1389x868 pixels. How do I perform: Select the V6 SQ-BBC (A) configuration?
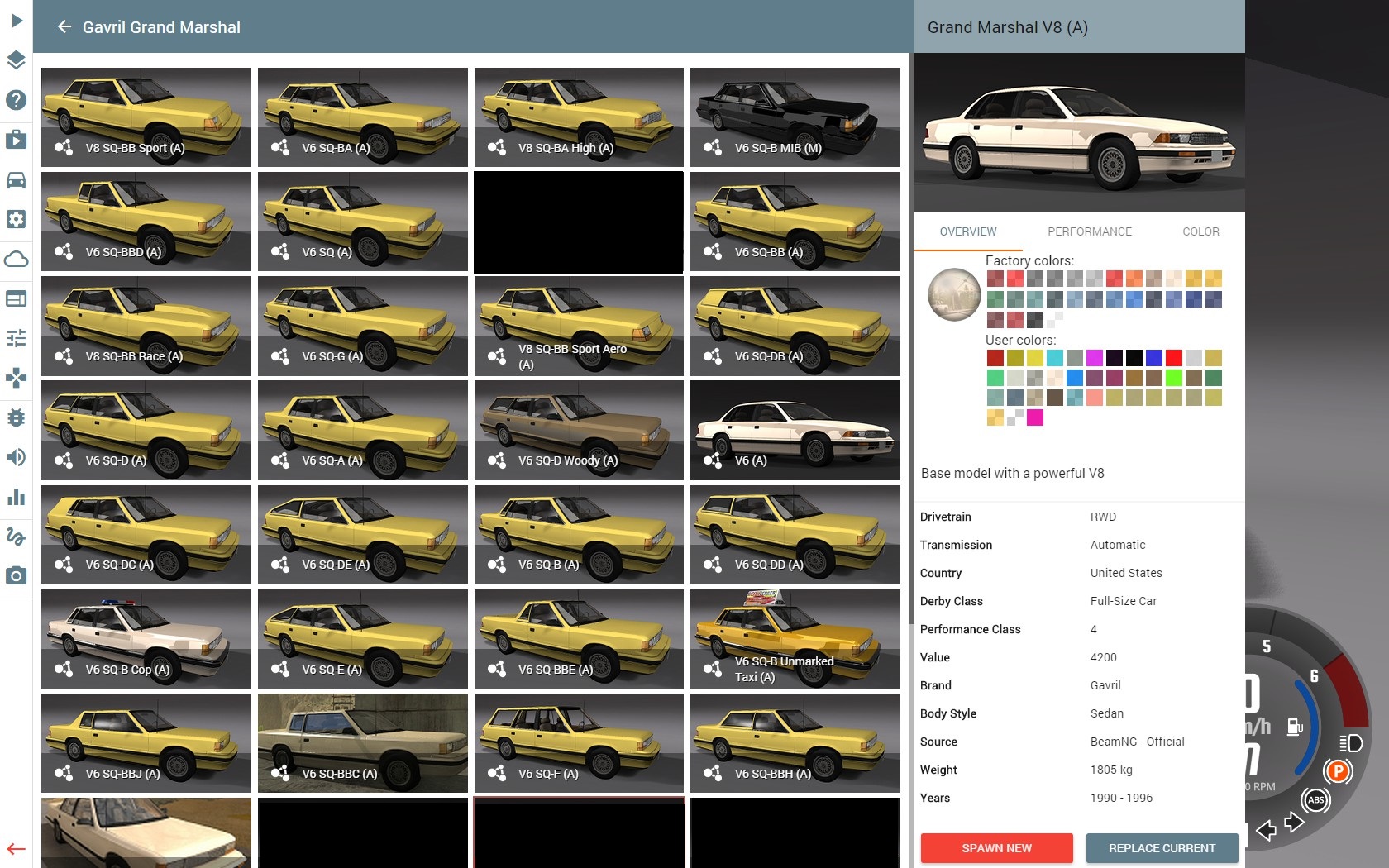pyautogui.click(x=363, y=743)
